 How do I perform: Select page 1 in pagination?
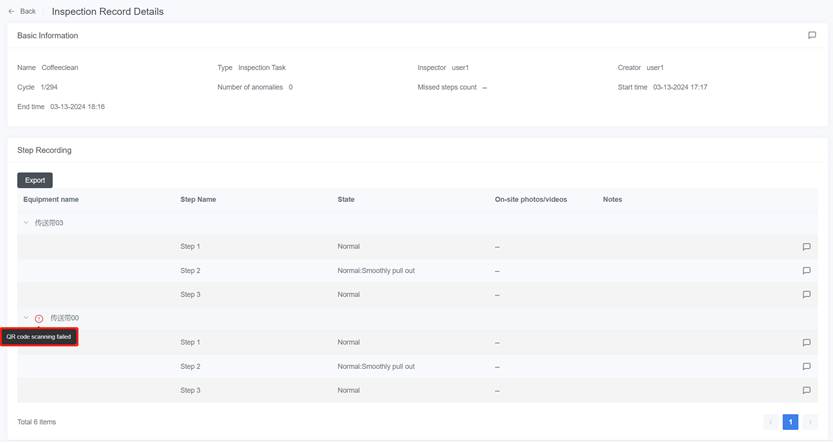[790, 422]
